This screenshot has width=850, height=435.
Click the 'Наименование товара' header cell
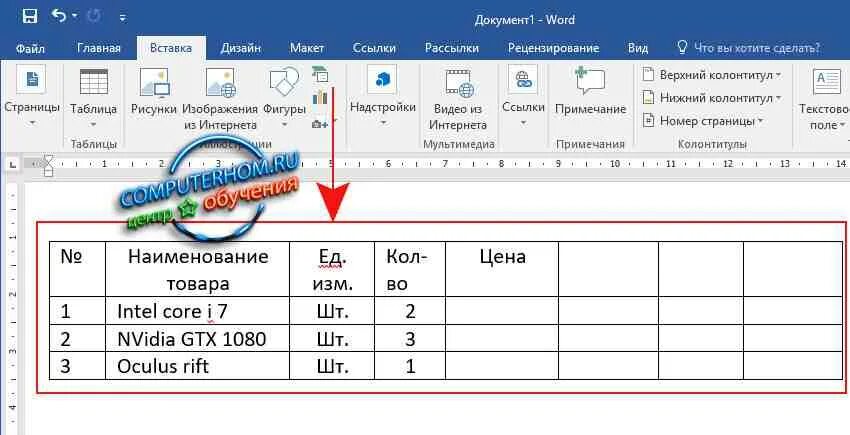198,270
